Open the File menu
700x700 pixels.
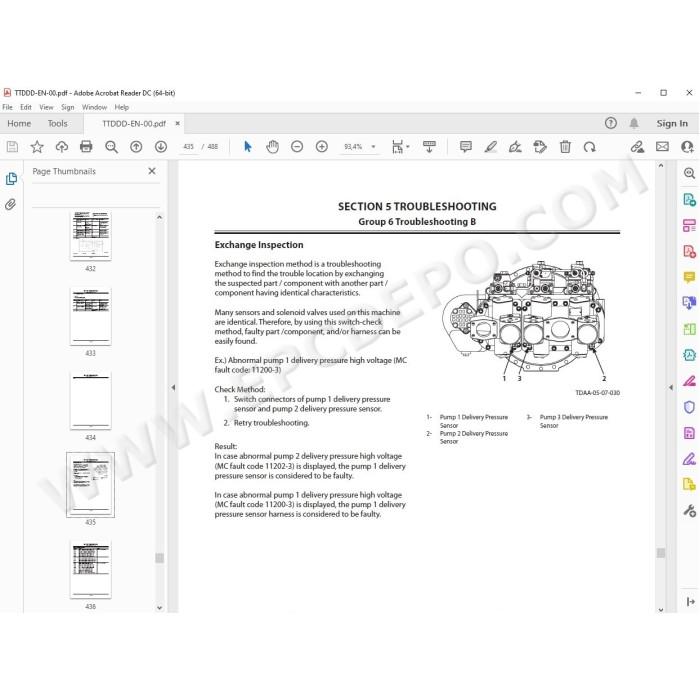click(8, 107)
